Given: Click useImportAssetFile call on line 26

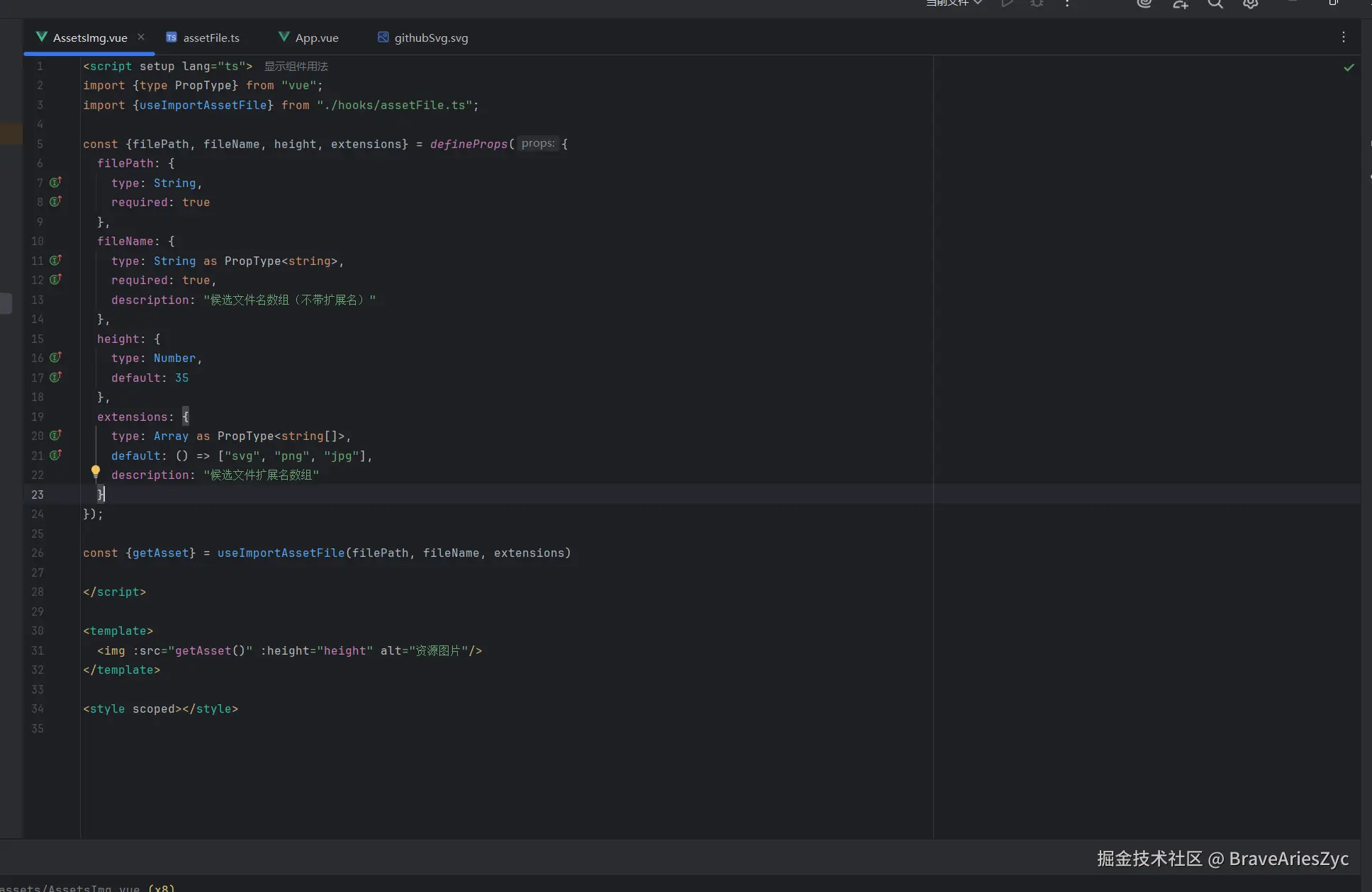Looking at the screenshot, I should [281, 553].
